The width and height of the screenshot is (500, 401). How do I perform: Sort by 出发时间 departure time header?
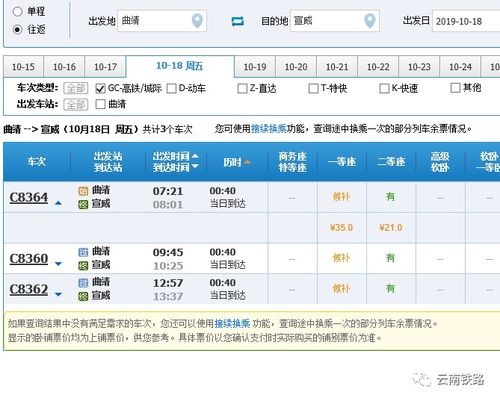[x=175, y=156]
